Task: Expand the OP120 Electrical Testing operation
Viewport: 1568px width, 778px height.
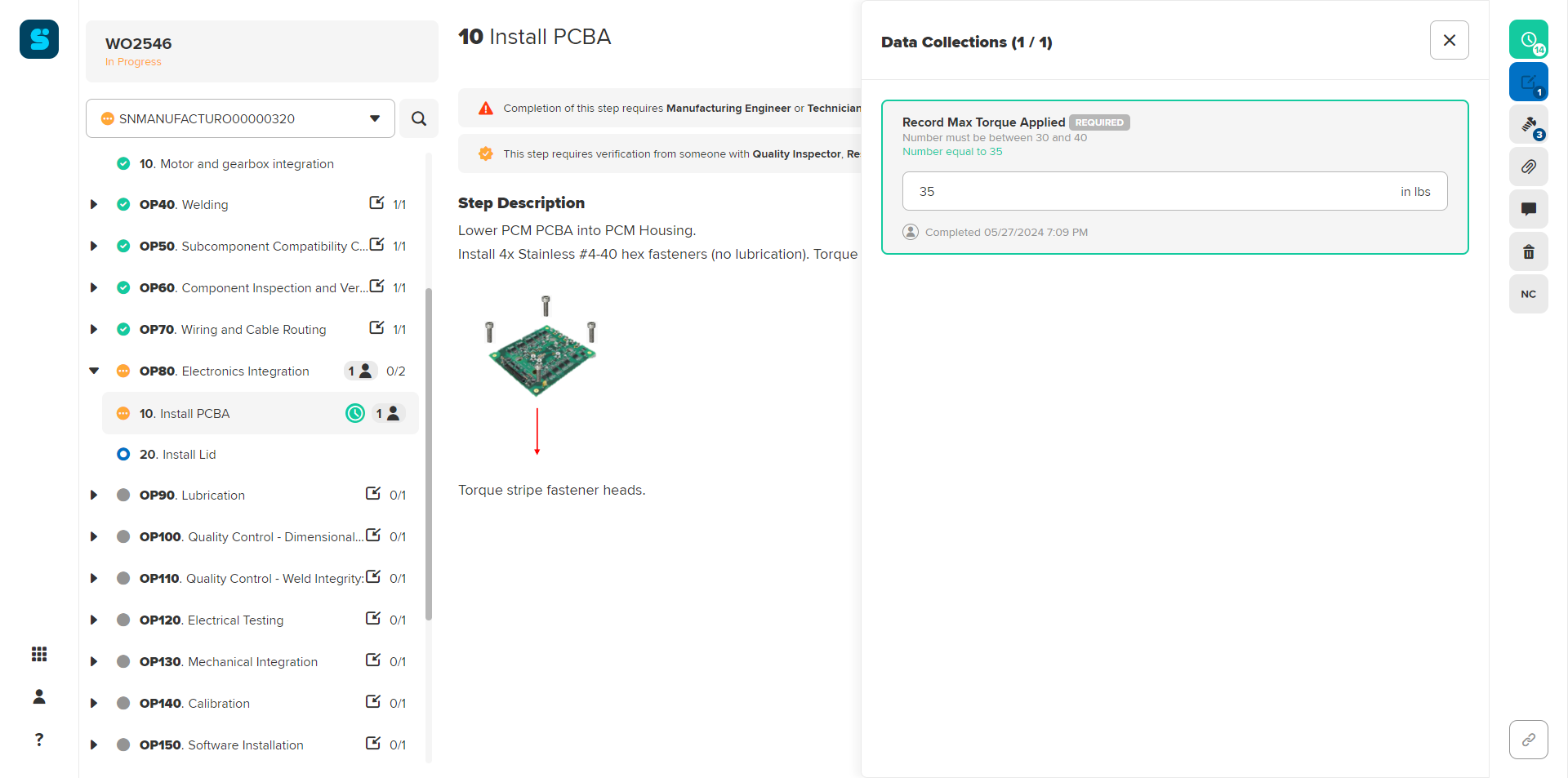Action: point(94,620)
